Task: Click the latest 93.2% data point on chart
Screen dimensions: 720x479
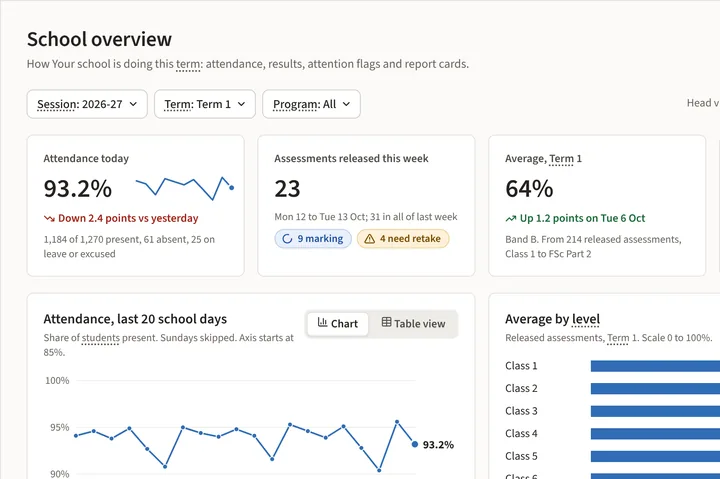Action: click(x=415, y=444)
